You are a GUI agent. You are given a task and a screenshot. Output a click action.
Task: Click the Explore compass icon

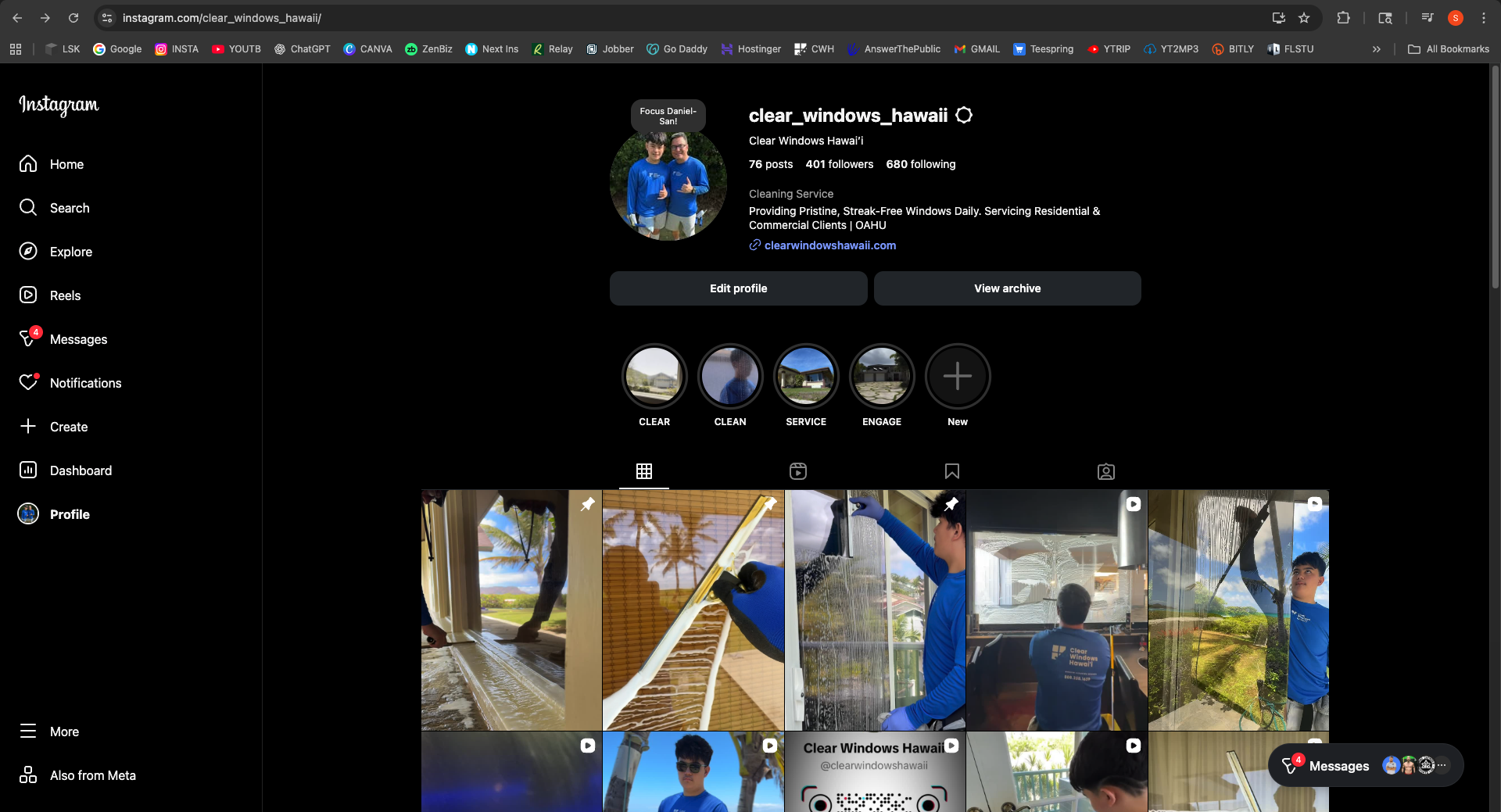point(28,251)
